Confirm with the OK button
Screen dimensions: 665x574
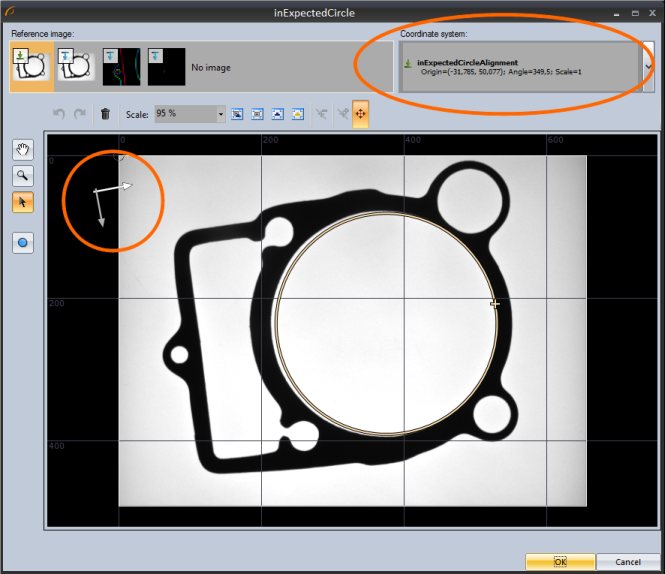[560, 562]
